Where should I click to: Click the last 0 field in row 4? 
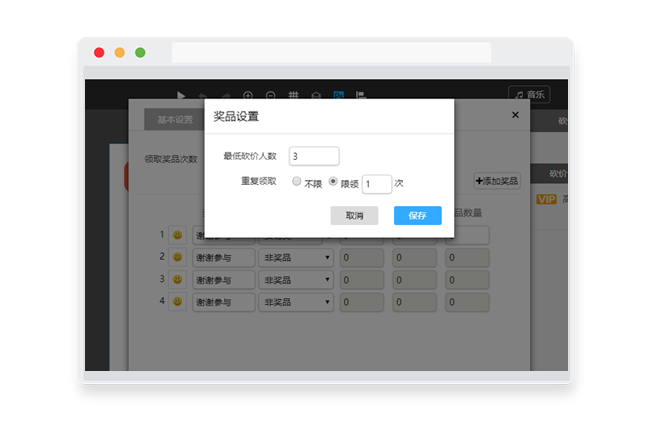(x=467, y=302)
